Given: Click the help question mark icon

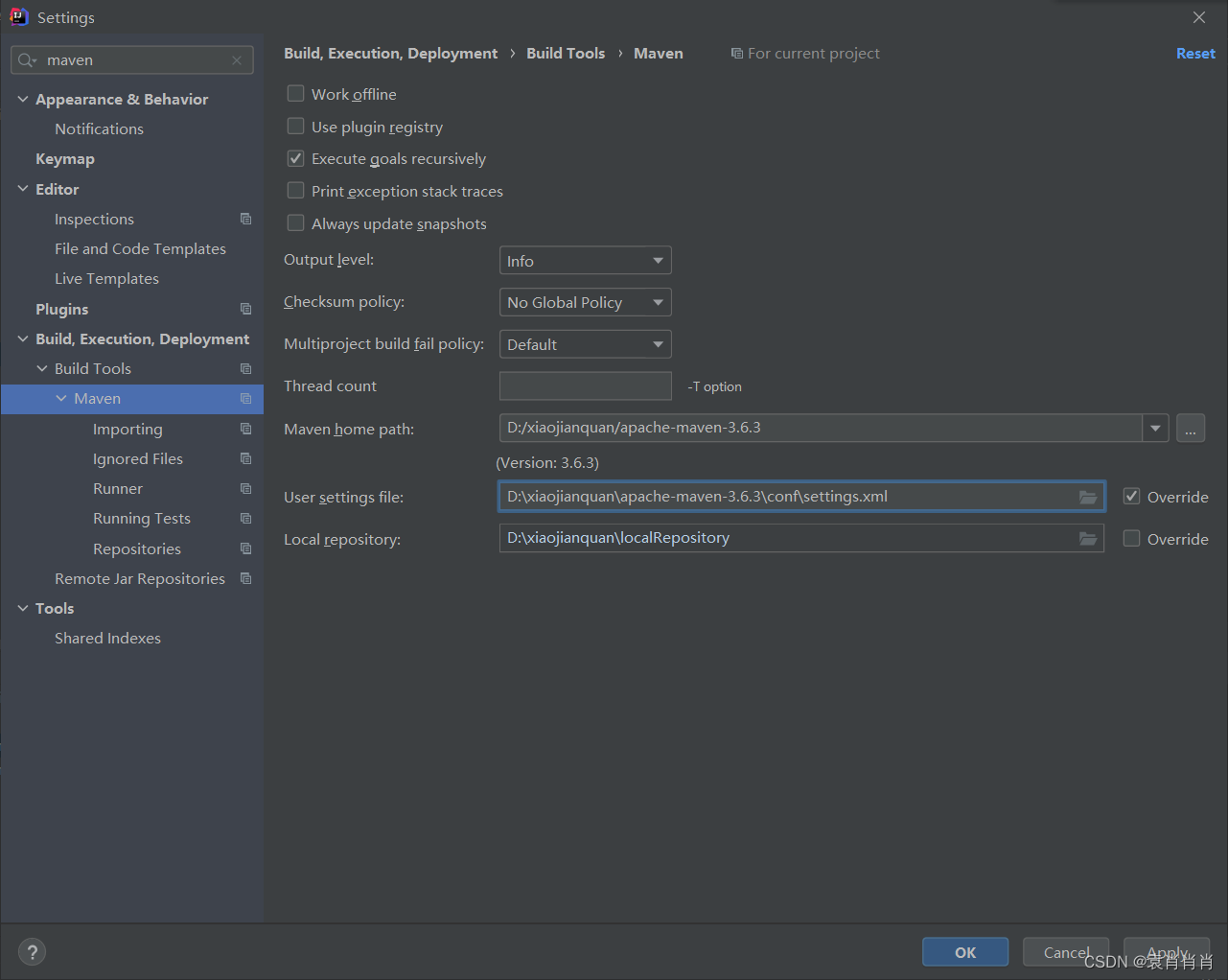Looking at the screenshot, I should tap(32, 951).
